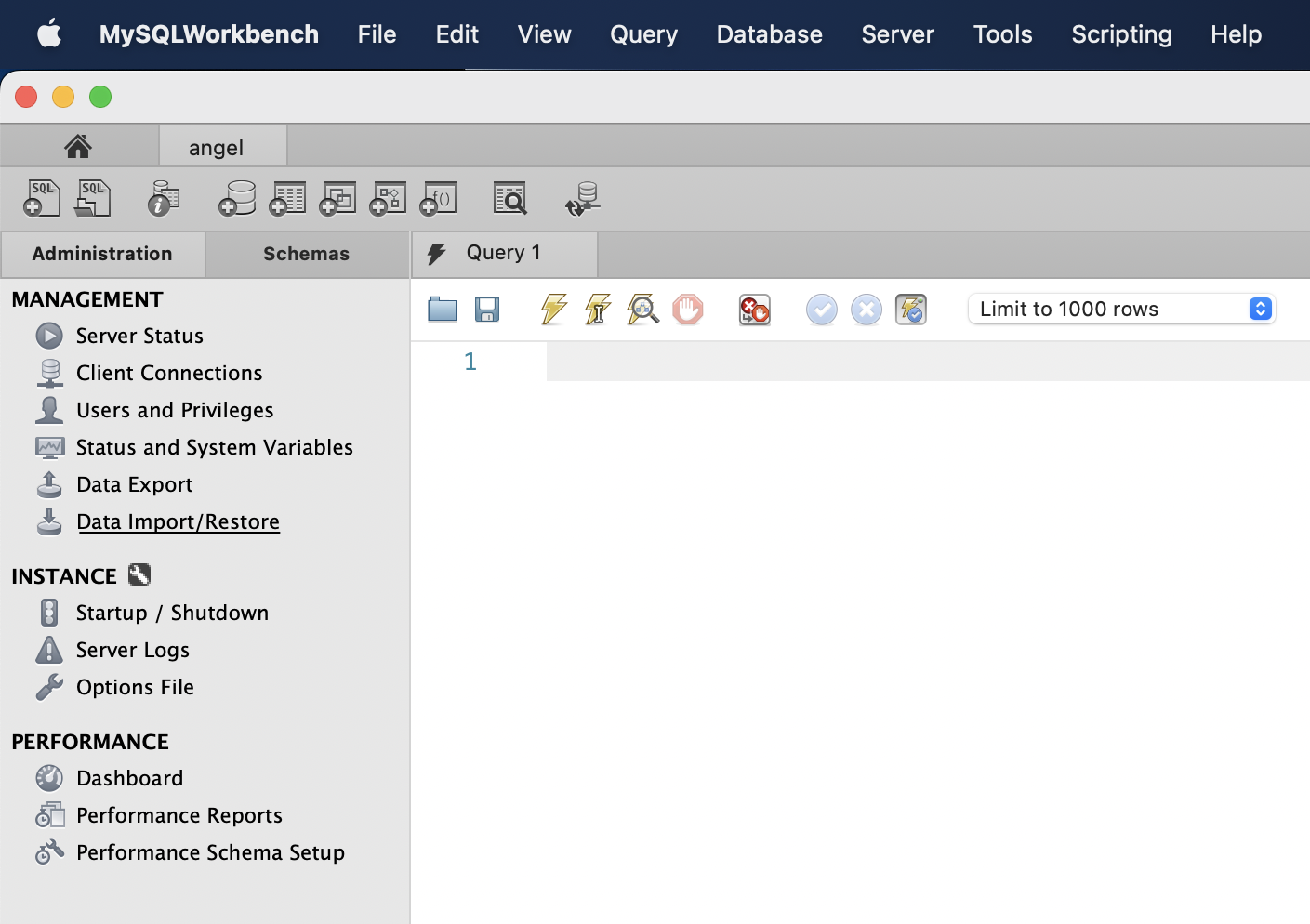1310x924 pixels.
Task: Open the performance Dashboard
Action: pyautogui.click(x=130, y=778)
